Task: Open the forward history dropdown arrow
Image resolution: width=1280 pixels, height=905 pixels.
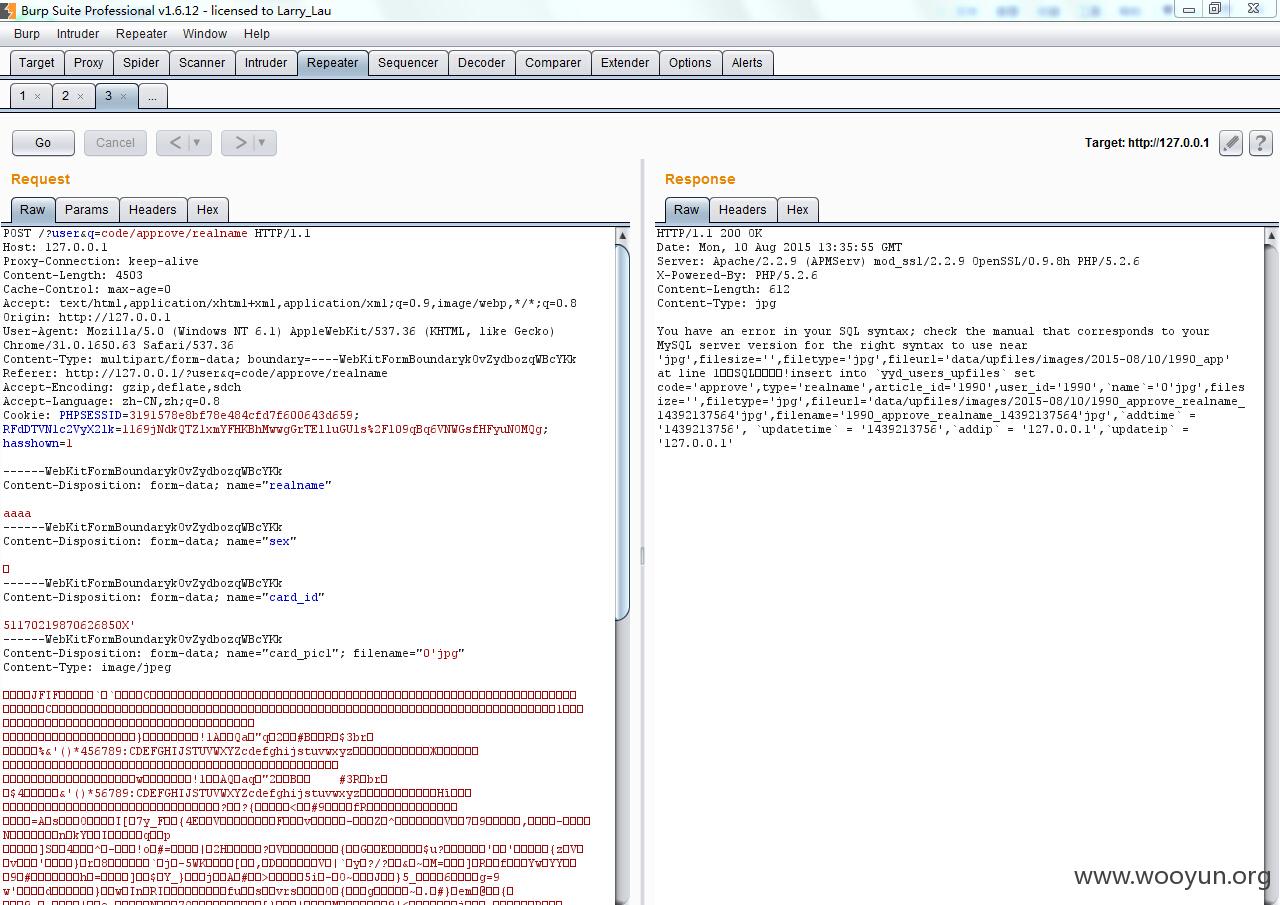Action: pos(262,143)
